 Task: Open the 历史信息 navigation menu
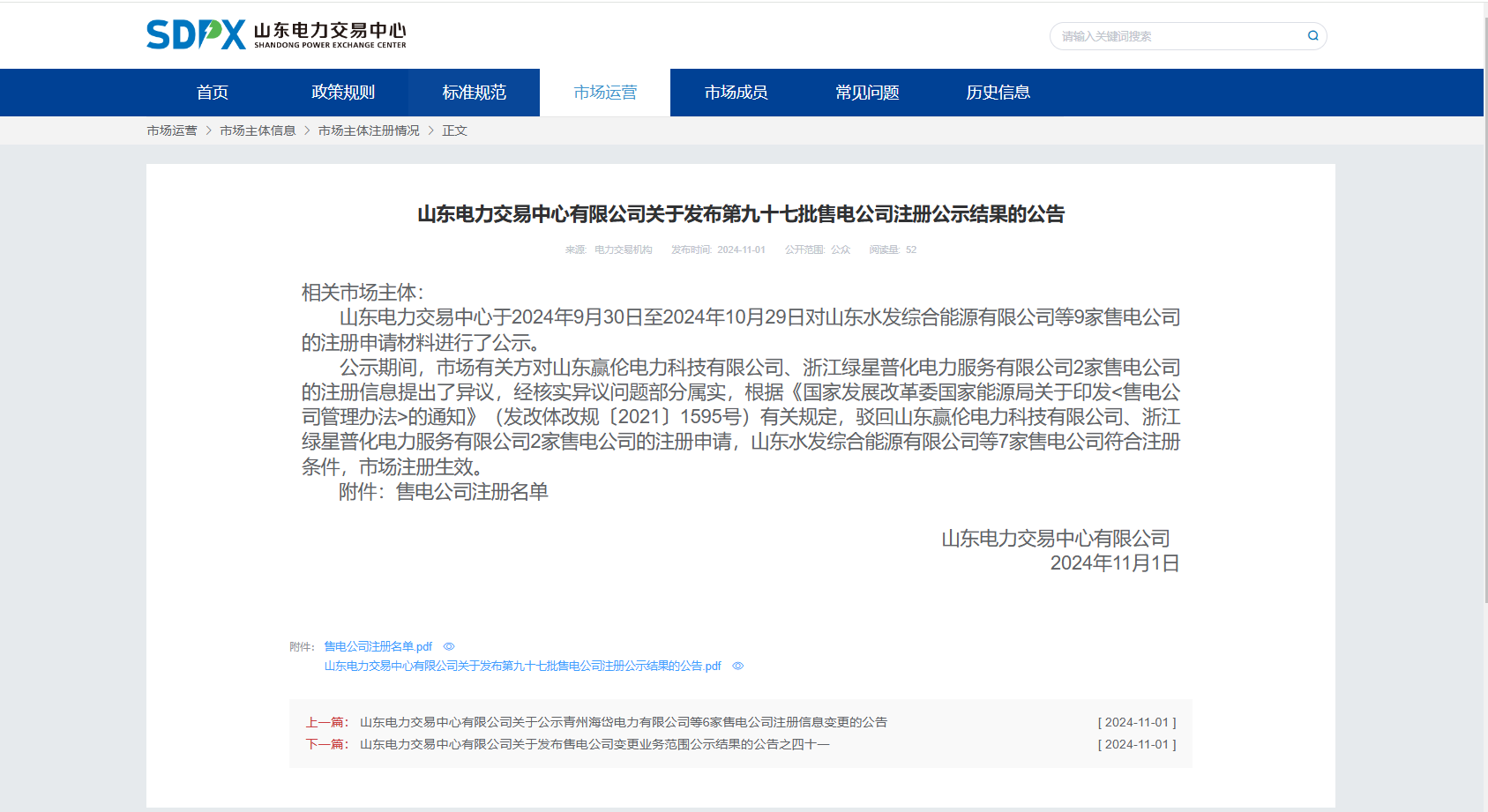pos(998,92)
